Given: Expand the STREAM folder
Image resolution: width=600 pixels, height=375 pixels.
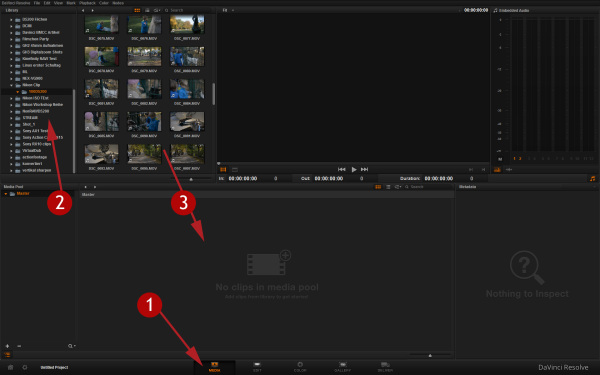Looking at the screenshot, I should tap(11, 118).
